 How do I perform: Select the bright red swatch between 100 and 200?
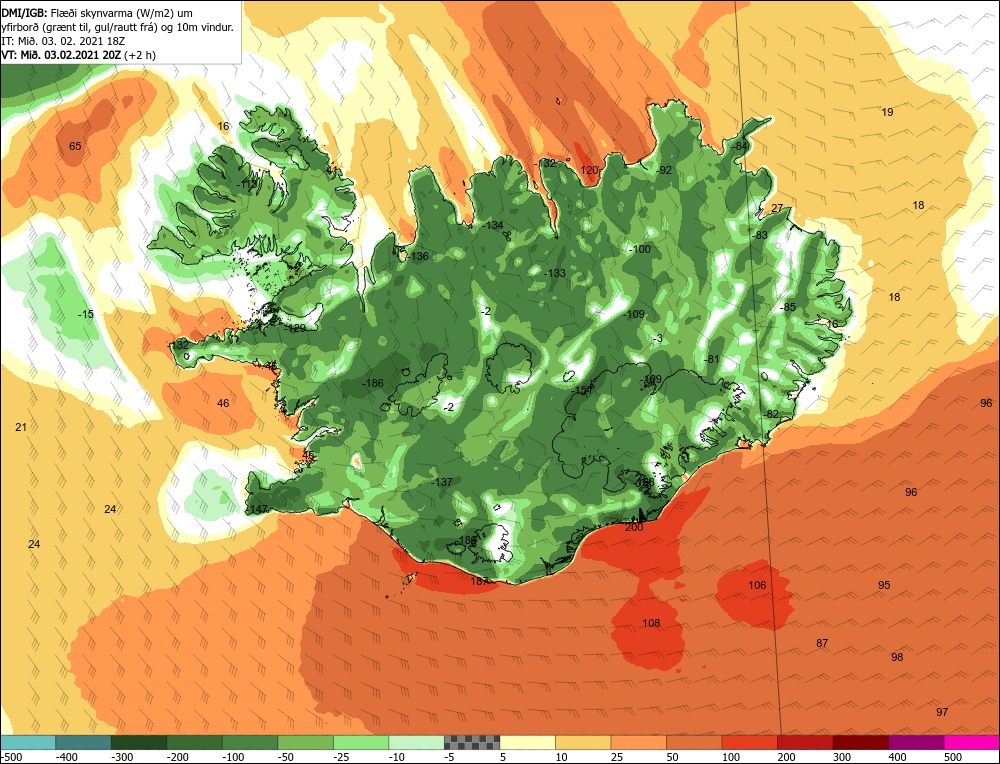coord(749,742)
